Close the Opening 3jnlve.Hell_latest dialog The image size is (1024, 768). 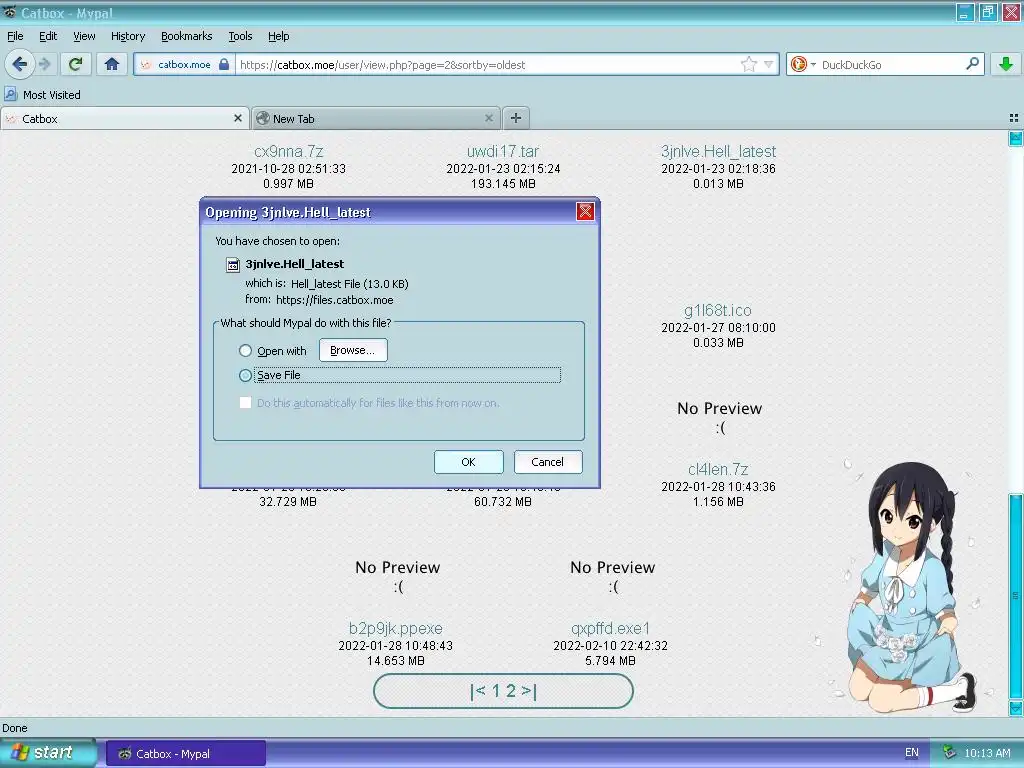pyautogui.click(x=585, y=212)
